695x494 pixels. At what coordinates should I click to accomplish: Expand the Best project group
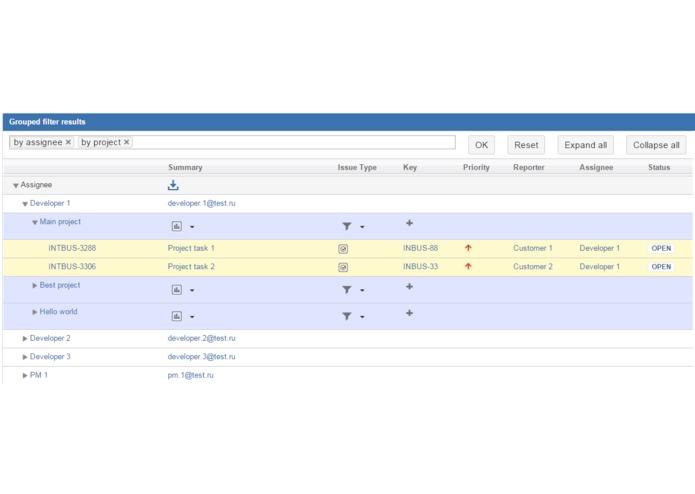pos(35,286)
